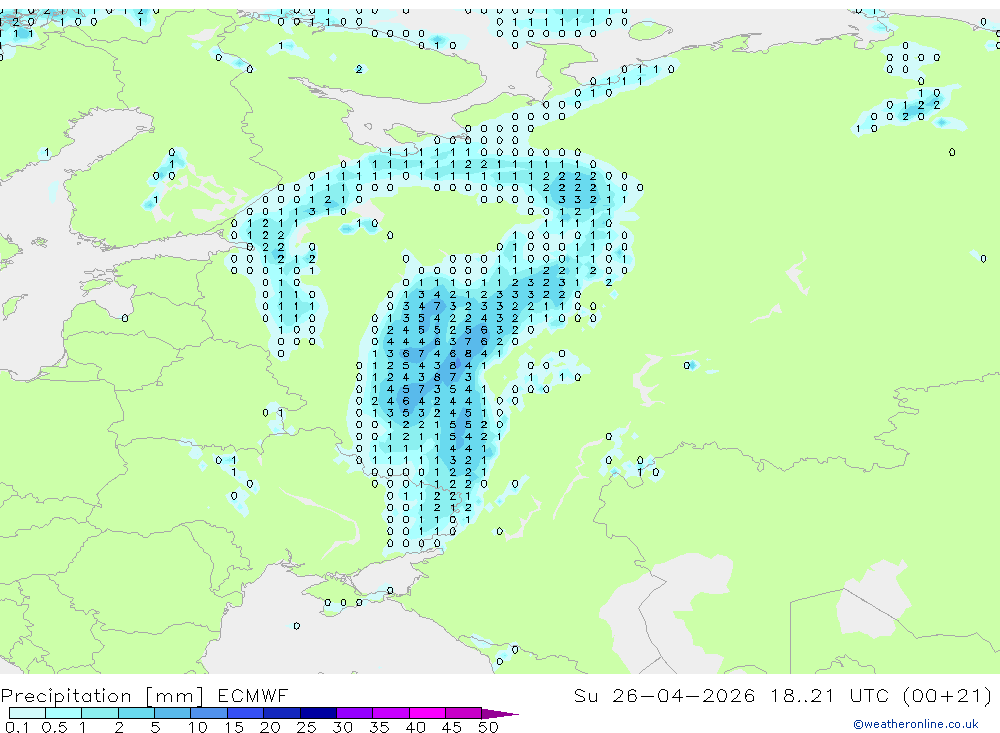
Task: Click the date Su 26-04-2026 text
Action: [664, 695]
